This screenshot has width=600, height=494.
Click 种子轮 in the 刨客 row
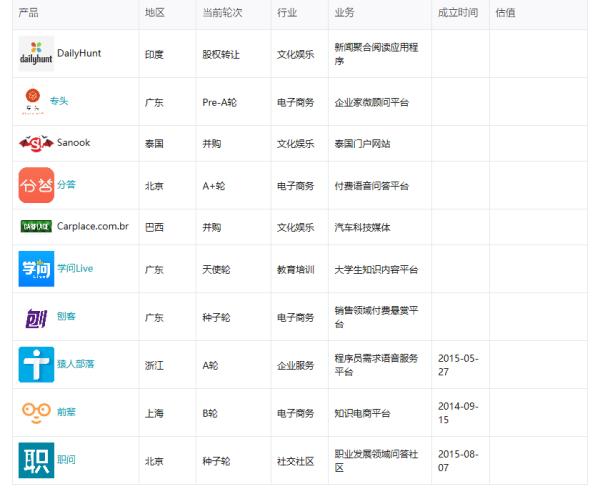[216, 318]
